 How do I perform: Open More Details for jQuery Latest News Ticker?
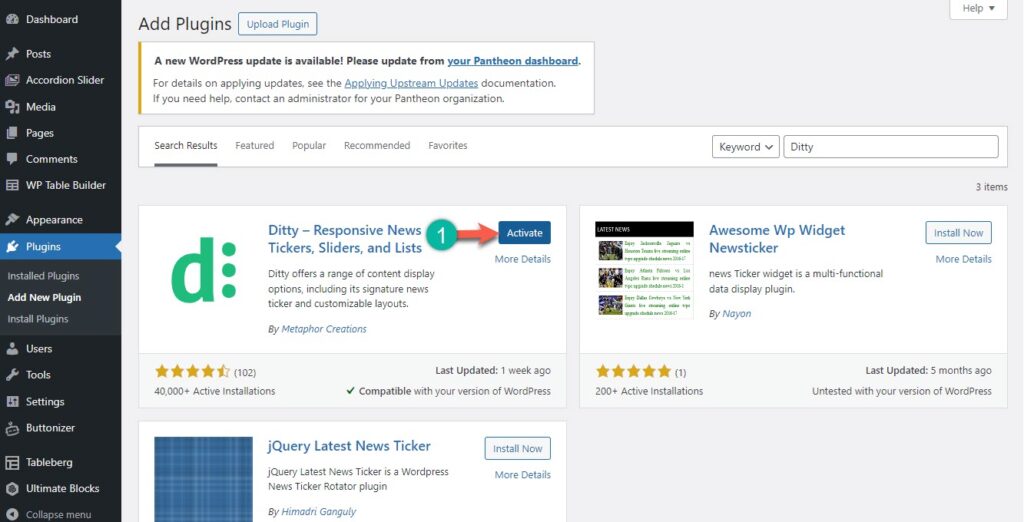522,474
